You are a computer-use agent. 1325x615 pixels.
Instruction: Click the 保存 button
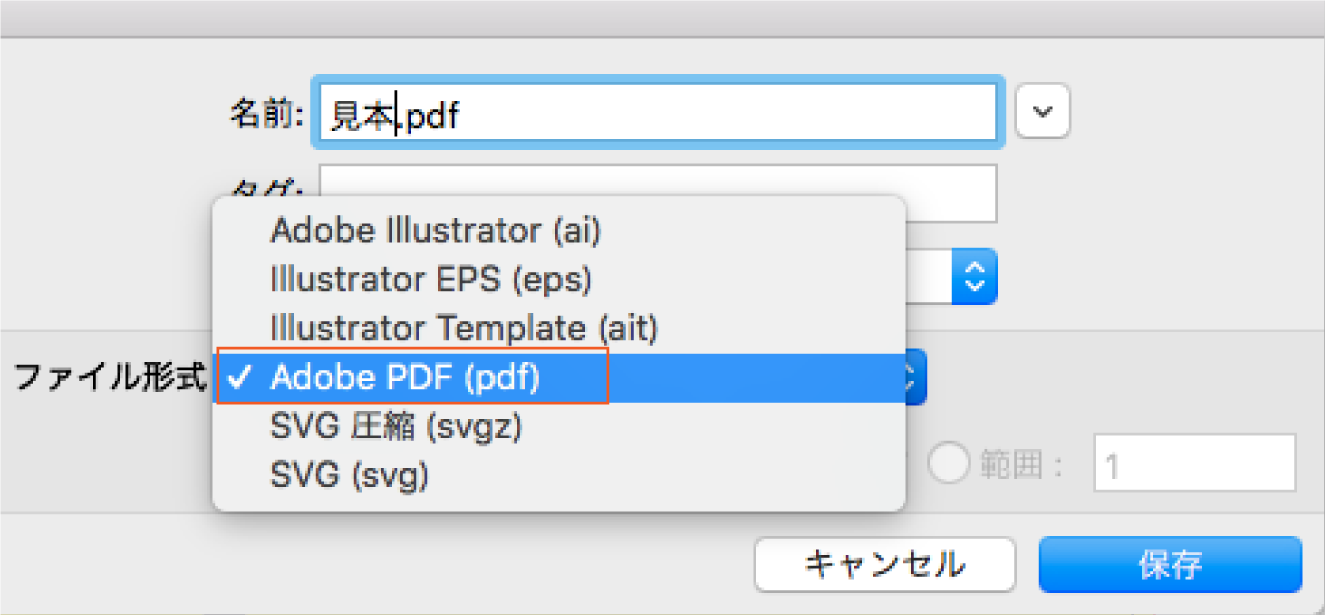1170,565
